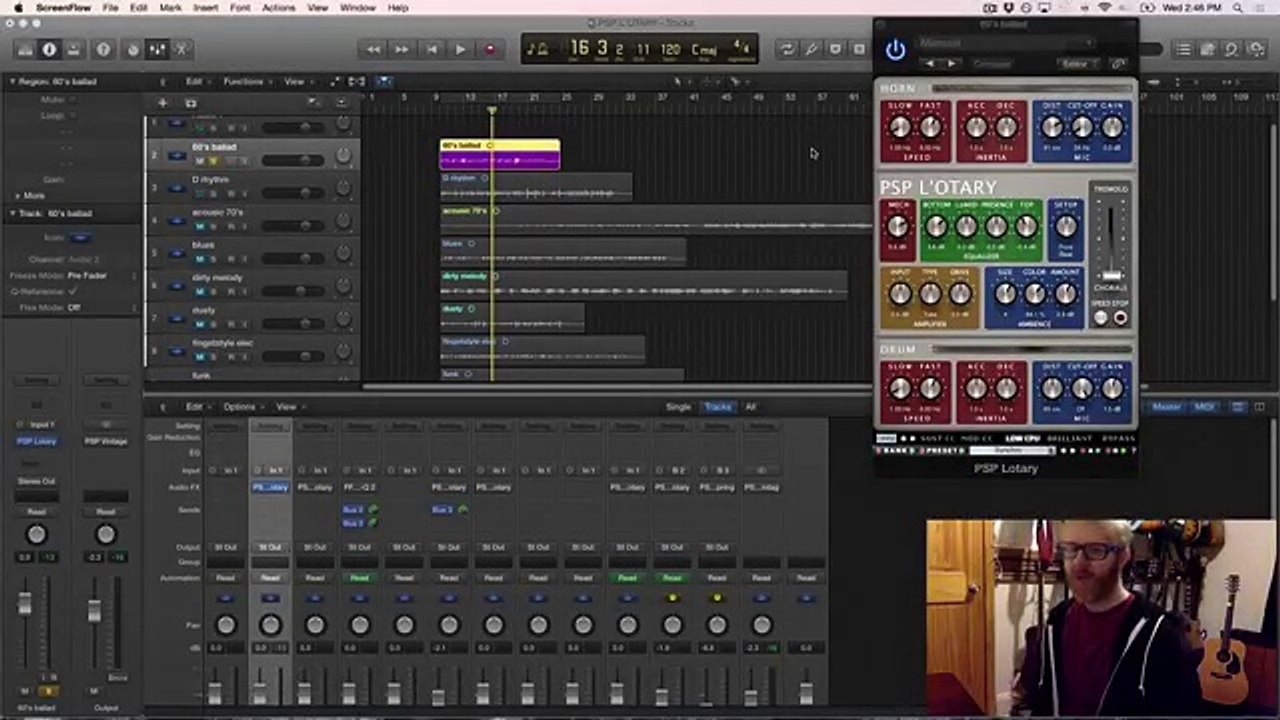The width and height of the screenshot is (1280, 720).
Task: Open the Library panel button
Action: pos(25,49)
